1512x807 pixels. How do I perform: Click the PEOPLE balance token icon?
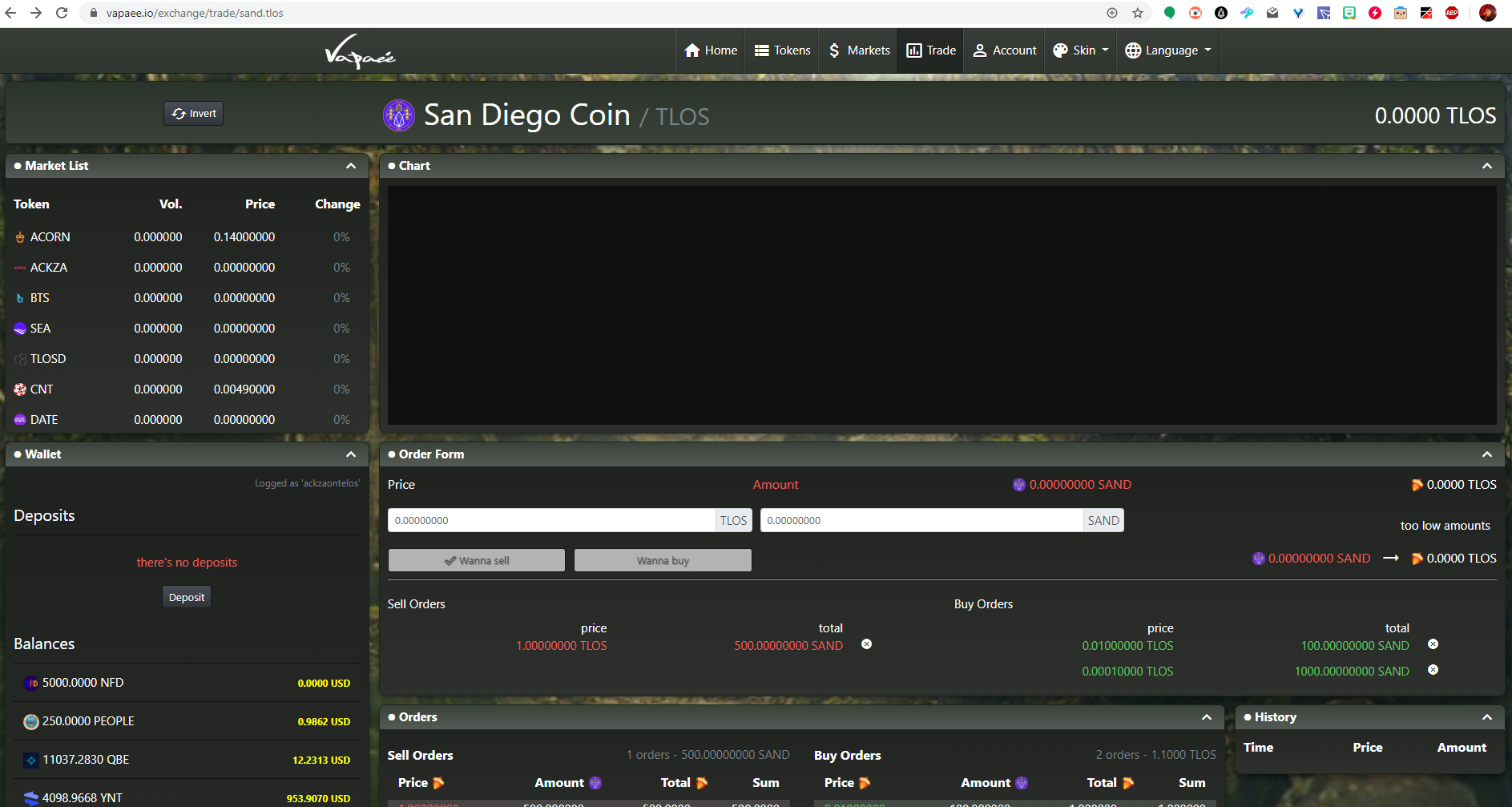(31, 722)
